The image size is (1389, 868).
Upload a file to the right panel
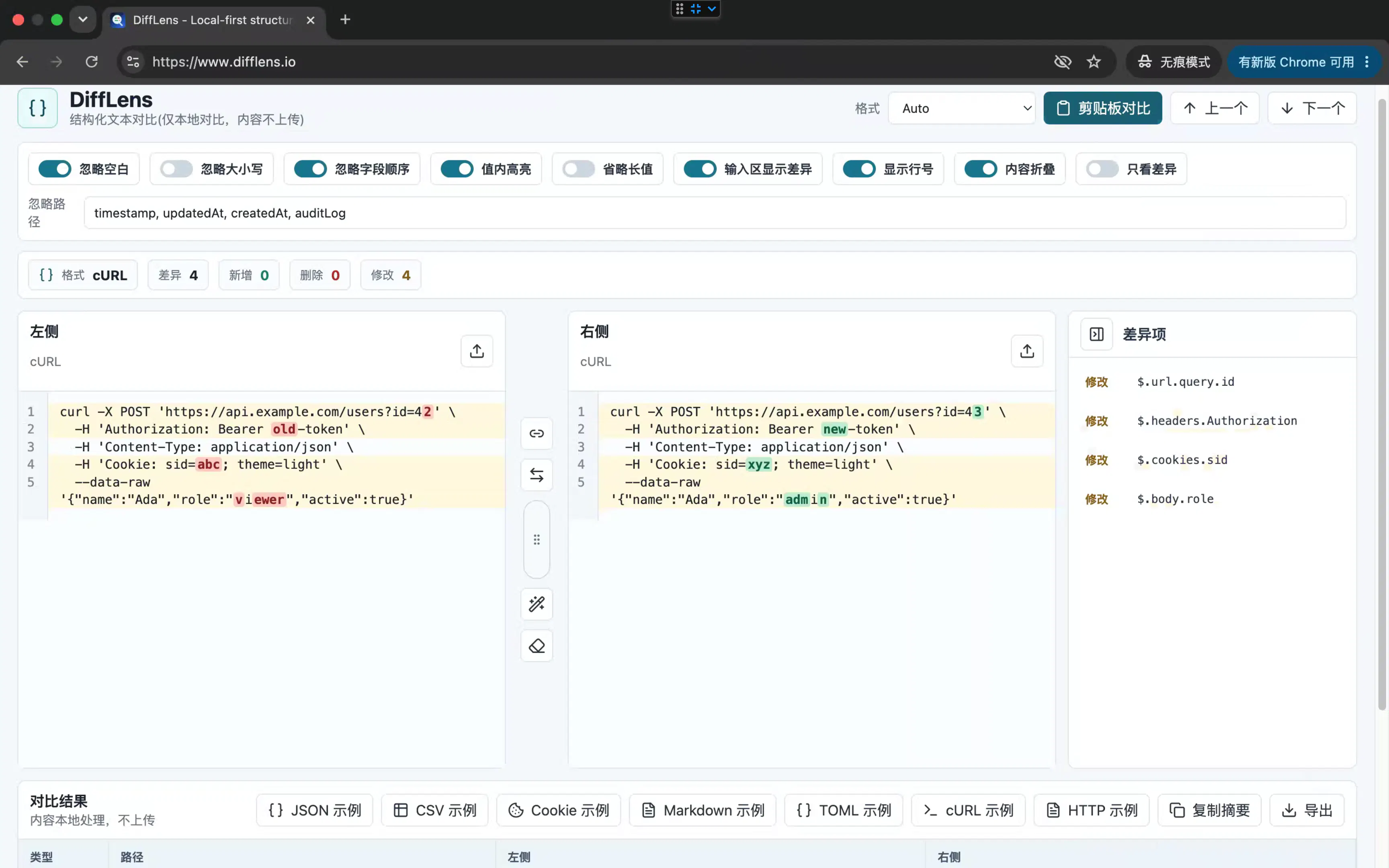pyautogui.click(x=1027, y=351)
